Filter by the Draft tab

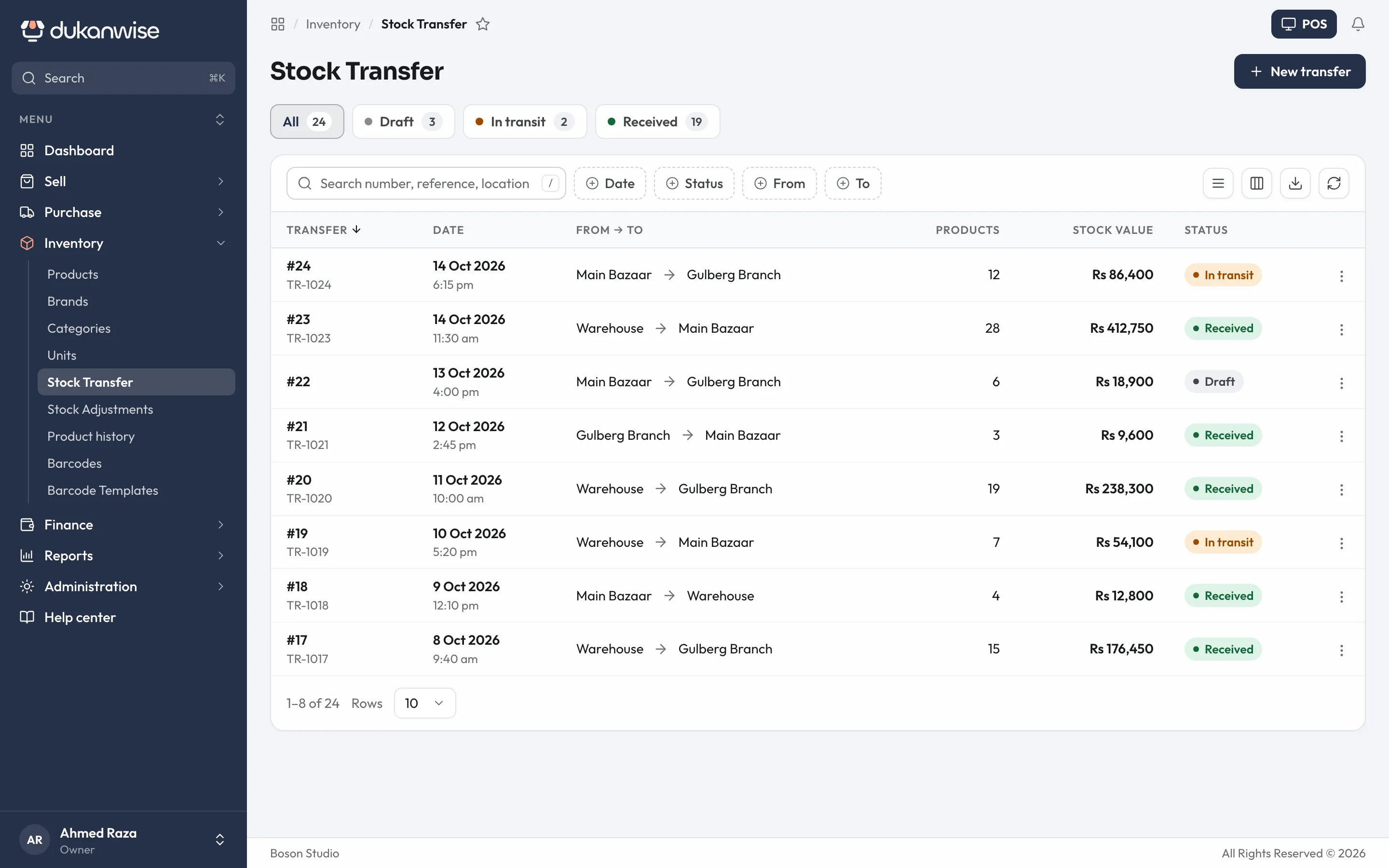tap(404, 121)
